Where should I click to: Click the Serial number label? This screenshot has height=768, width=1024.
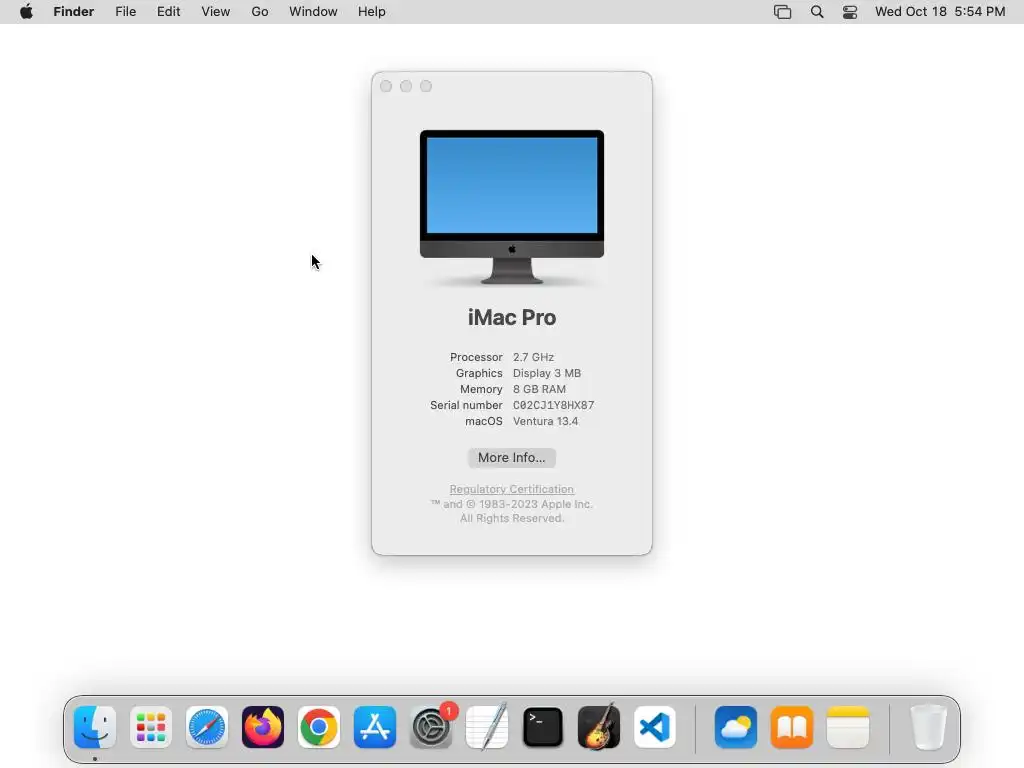tap(466, 405)
